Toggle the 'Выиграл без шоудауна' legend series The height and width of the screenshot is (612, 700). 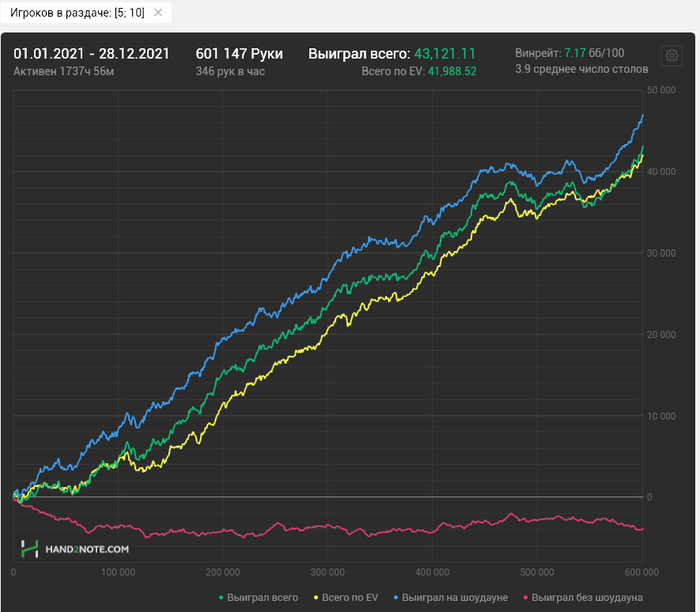583,597
